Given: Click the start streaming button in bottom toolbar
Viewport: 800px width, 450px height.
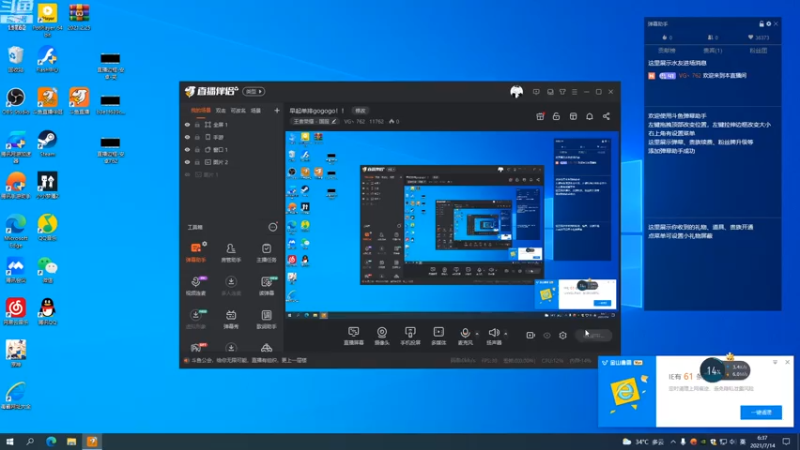Looking at the screenshot, I should [593, 335].
